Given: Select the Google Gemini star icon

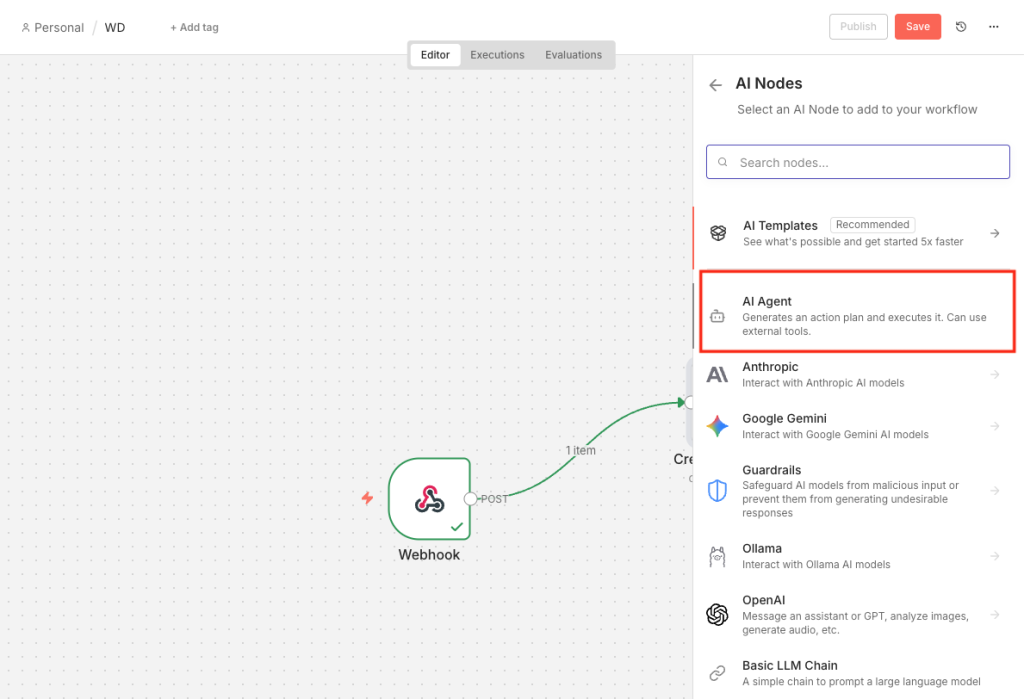Looking at the screenshot, I should (717, 426).
